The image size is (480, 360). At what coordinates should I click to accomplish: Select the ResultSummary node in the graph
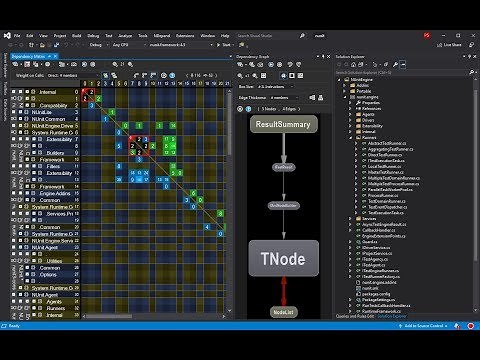284,124
